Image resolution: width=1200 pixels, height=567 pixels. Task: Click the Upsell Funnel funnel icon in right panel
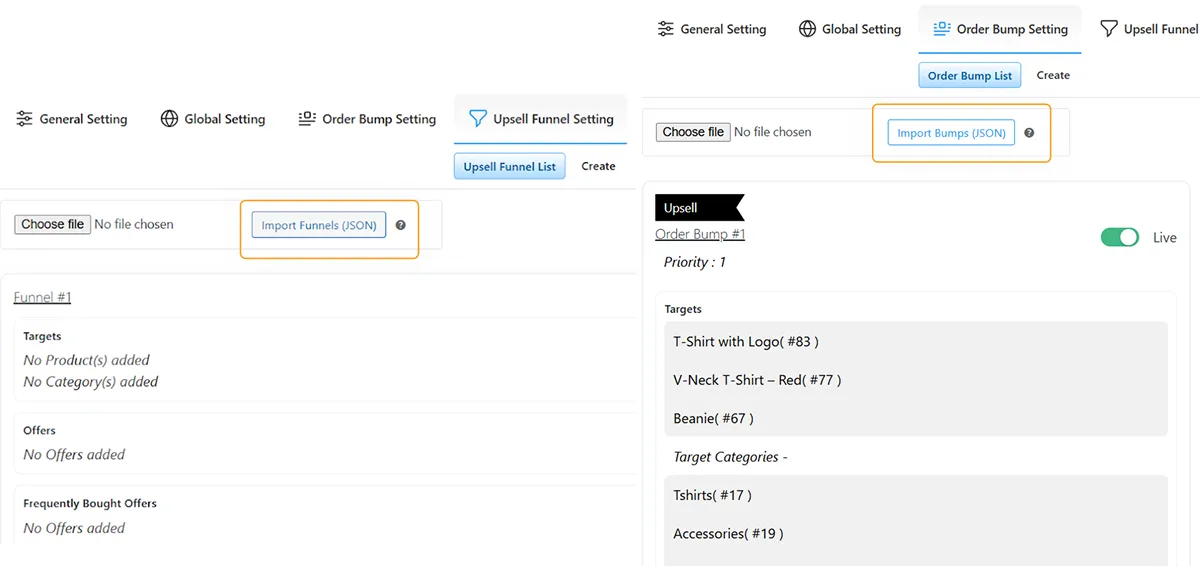click(1108, 29)
